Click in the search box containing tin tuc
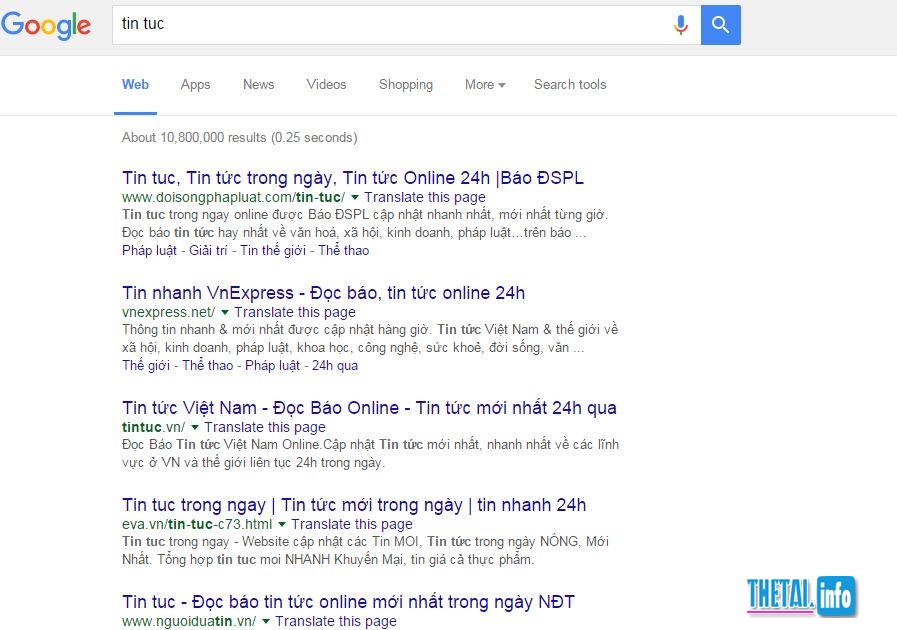This screenshot has width=897, height=630. pos(390,25)
